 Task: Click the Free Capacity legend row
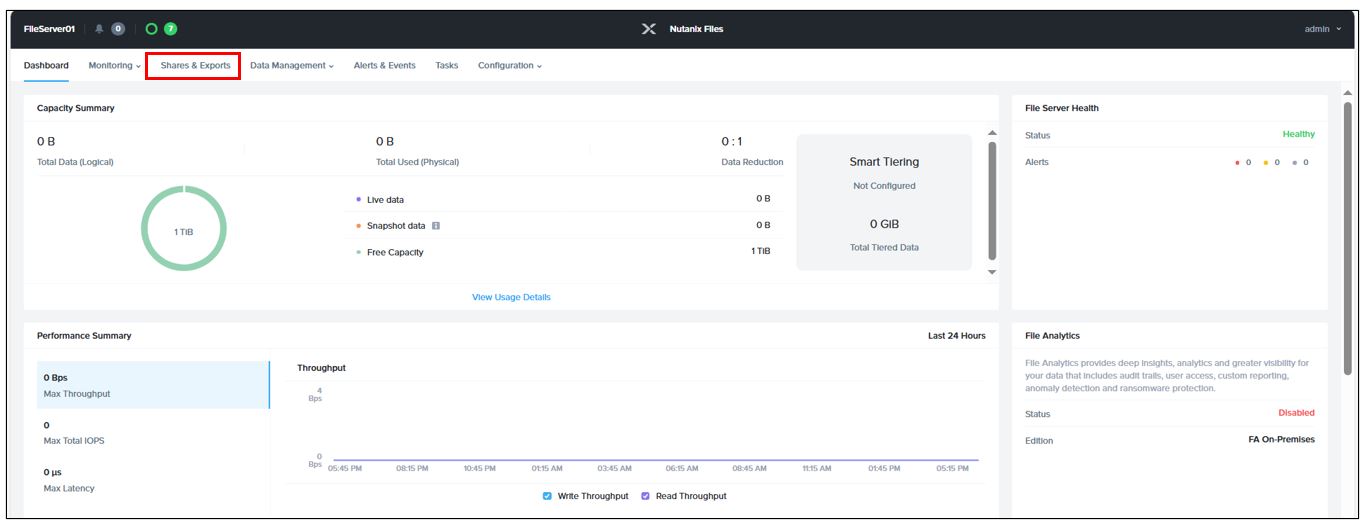(x=563, y=252)
